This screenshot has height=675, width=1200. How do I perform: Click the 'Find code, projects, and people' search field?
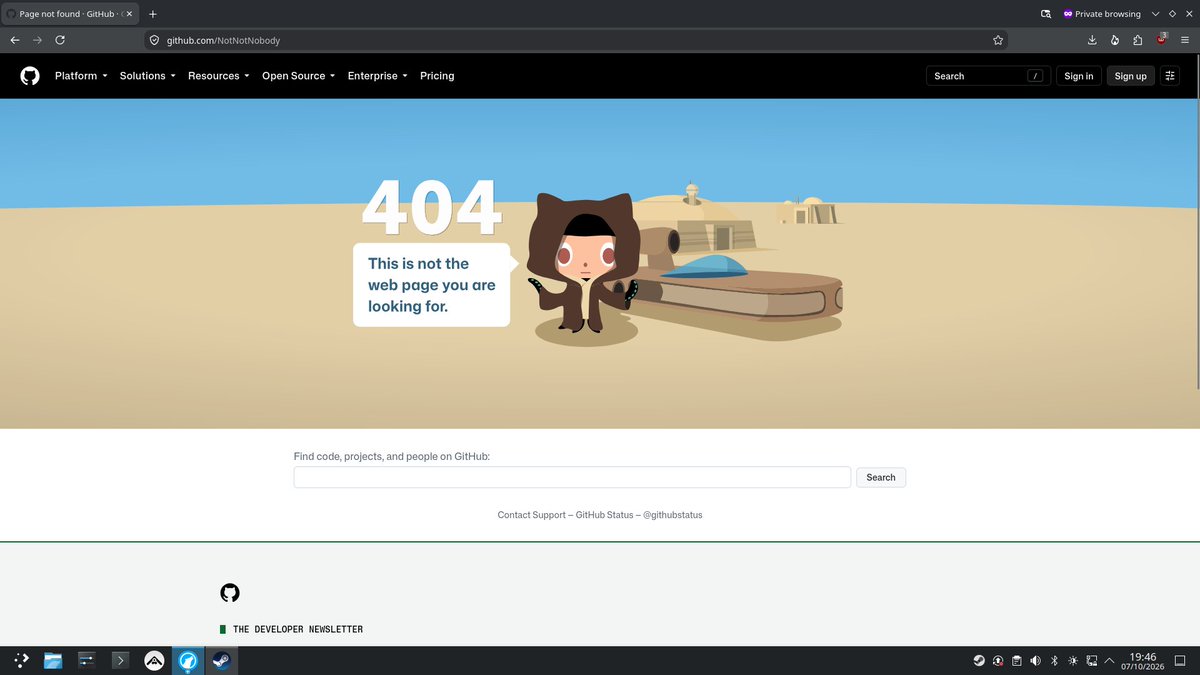tap(572, 477)
